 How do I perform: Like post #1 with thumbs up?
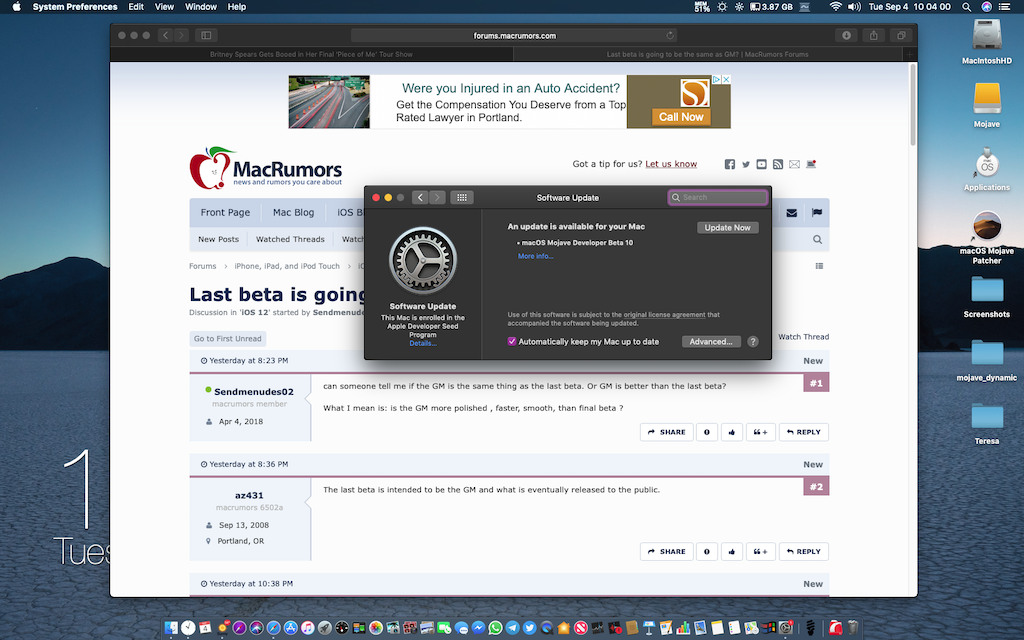731,432
